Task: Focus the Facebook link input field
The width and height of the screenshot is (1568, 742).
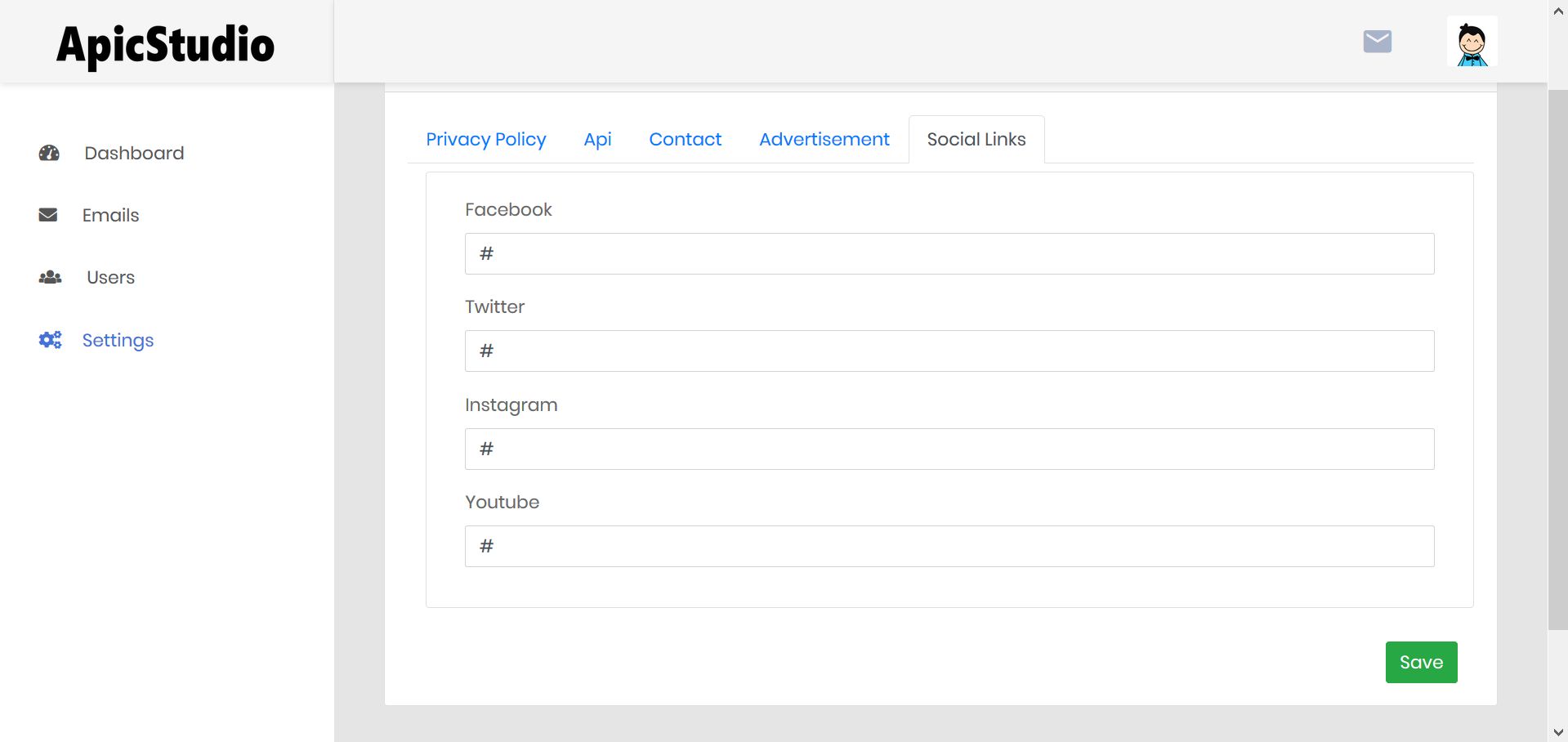Action: pos(949,253)
